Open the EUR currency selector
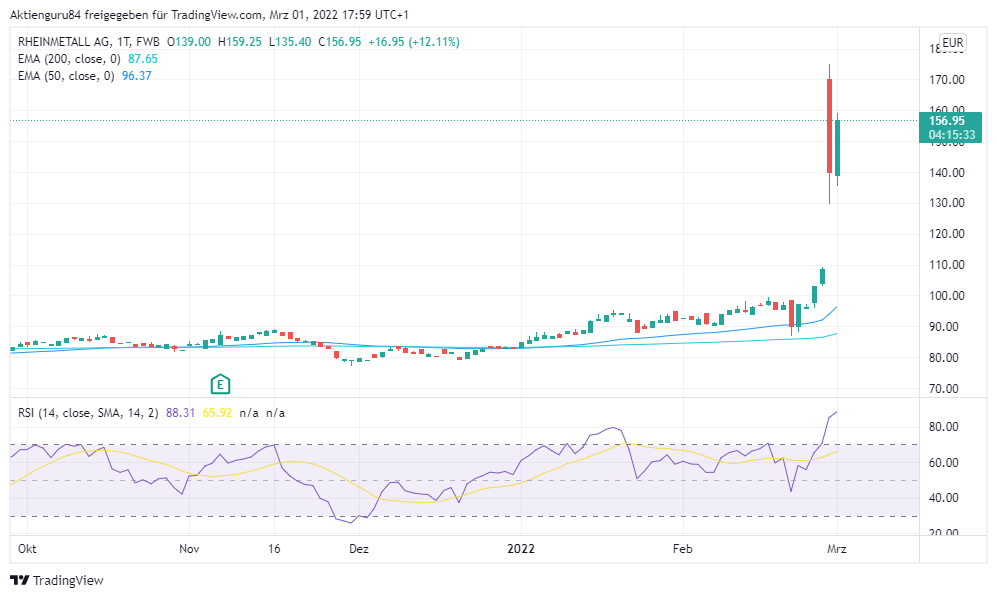The image size is (997, 598). 952,43
